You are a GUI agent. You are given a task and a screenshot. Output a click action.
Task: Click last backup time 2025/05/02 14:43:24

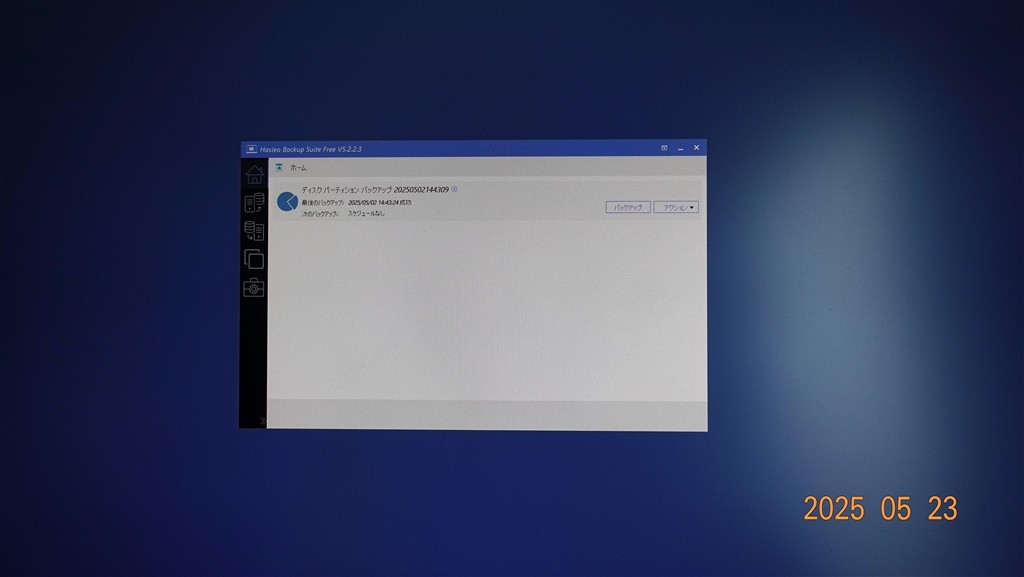click(x=373, y=202)
